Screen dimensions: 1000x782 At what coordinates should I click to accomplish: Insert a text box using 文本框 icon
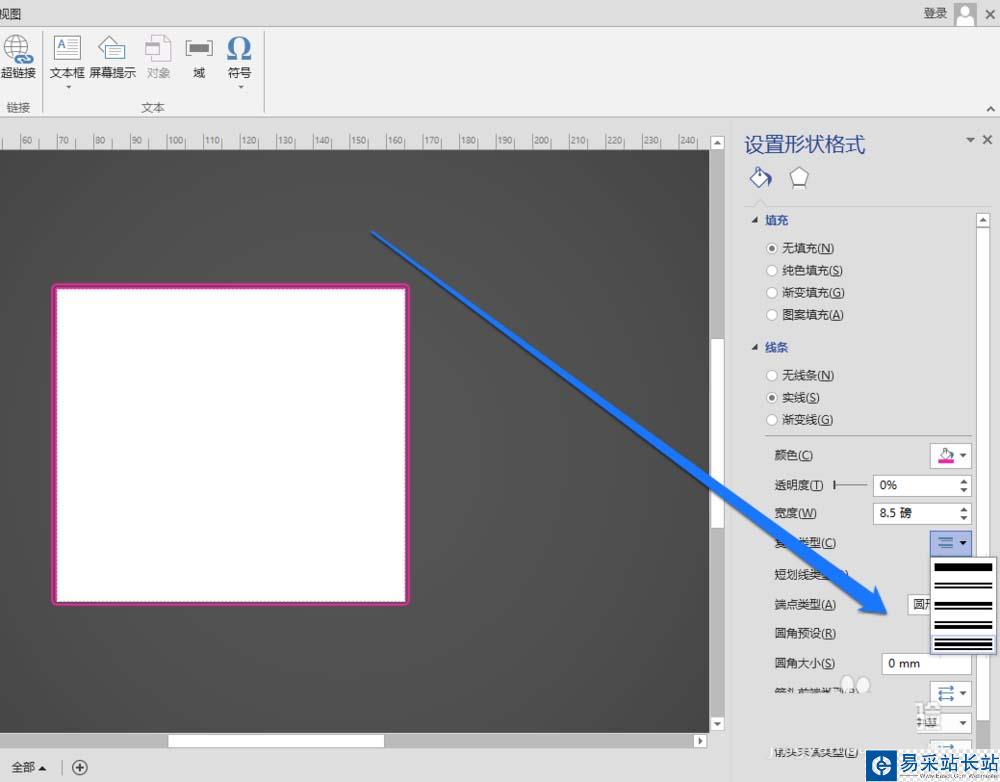pos(67,48)
